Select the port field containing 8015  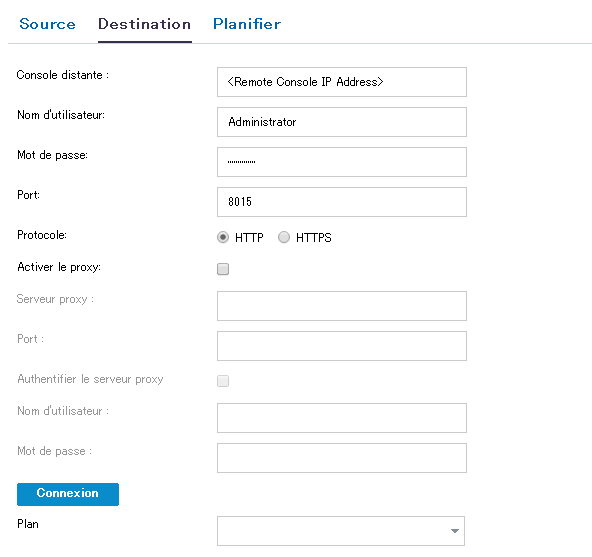pos(342,202)
